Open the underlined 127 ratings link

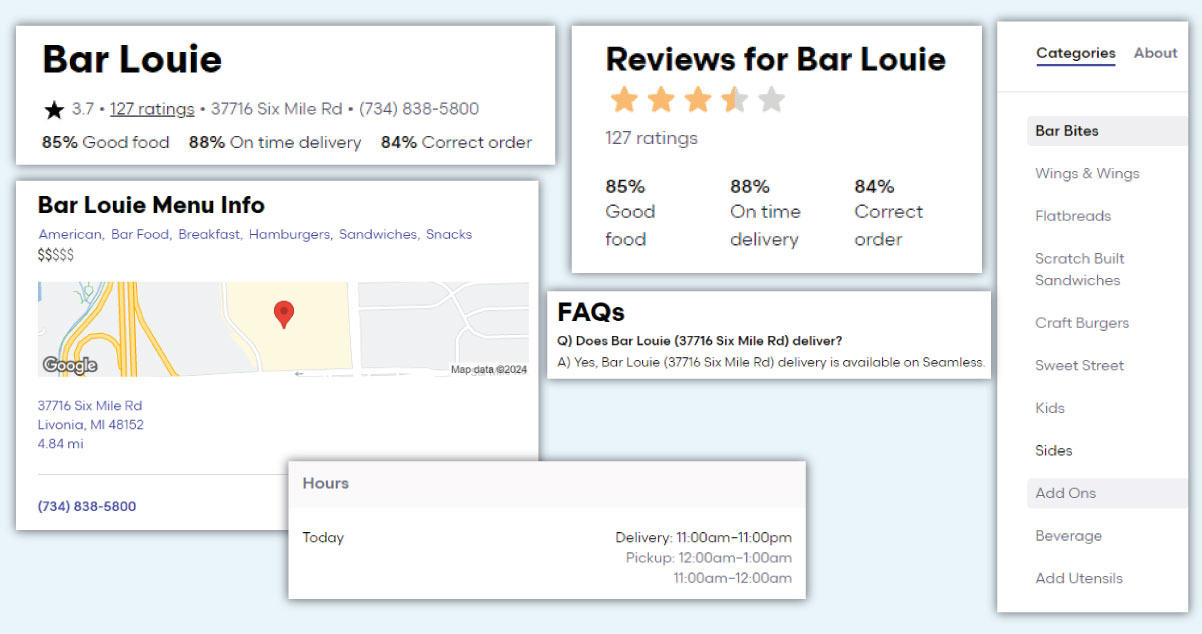(x=152, y=109)
